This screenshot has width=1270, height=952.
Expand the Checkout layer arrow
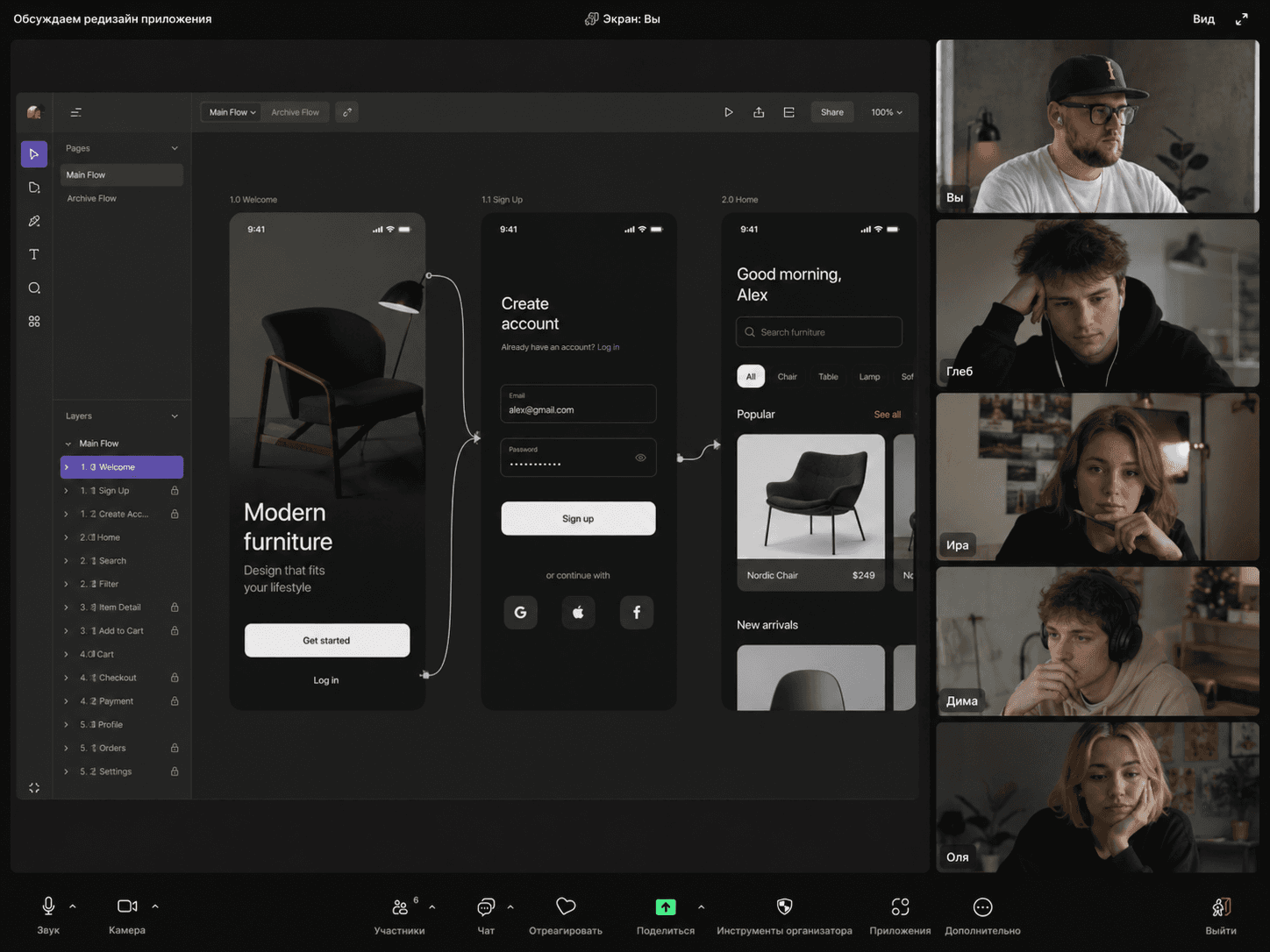[66, 678]
